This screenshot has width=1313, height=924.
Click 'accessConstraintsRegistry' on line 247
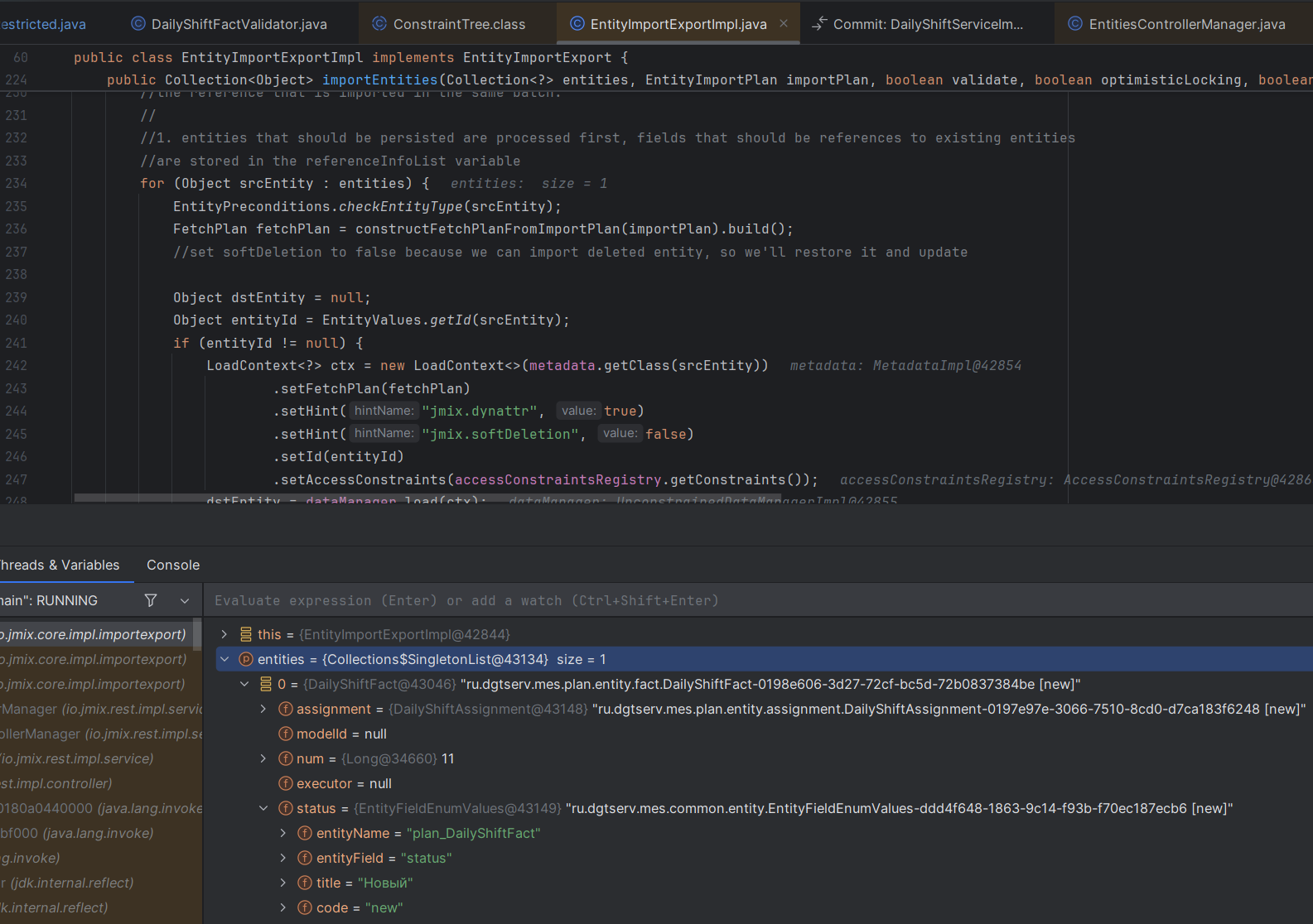pyautogui.click(x=558, y=479)
